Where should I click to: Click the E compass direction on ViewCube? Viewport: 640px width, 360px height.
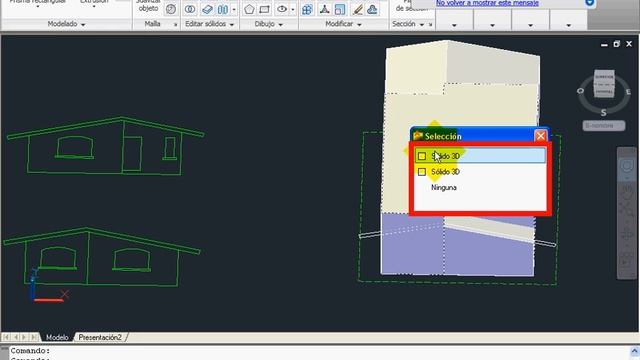pyautogui.click(x=628, y=92)
